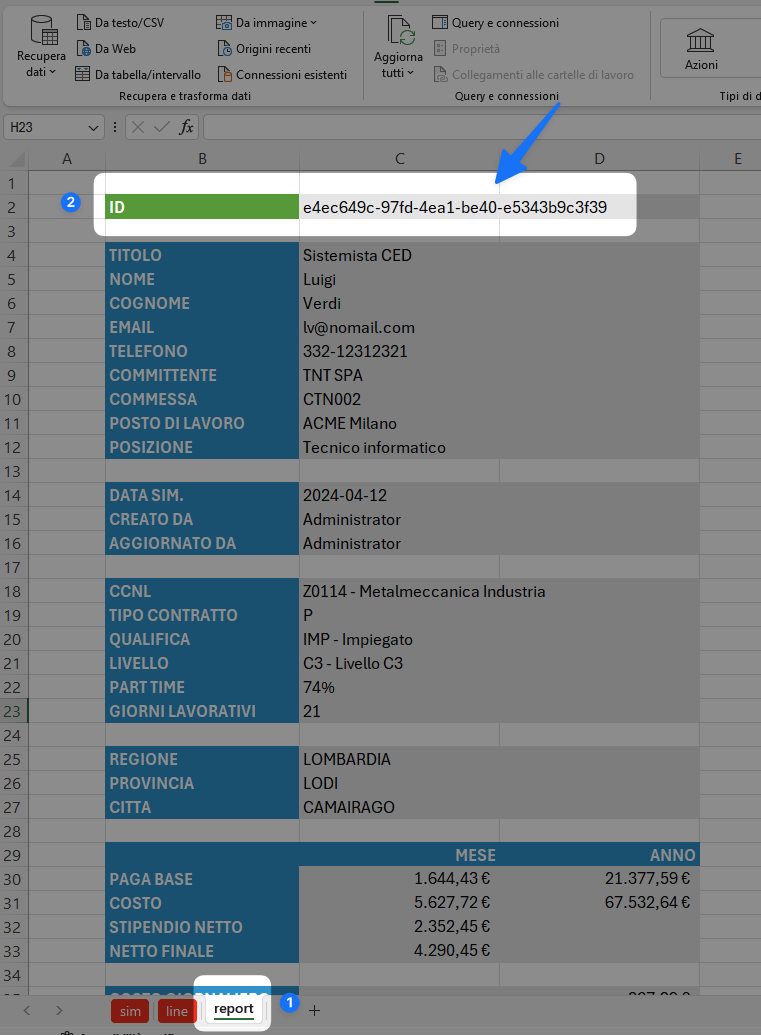
Task: Switch to the sim sheet tab
Action: 131,1011
